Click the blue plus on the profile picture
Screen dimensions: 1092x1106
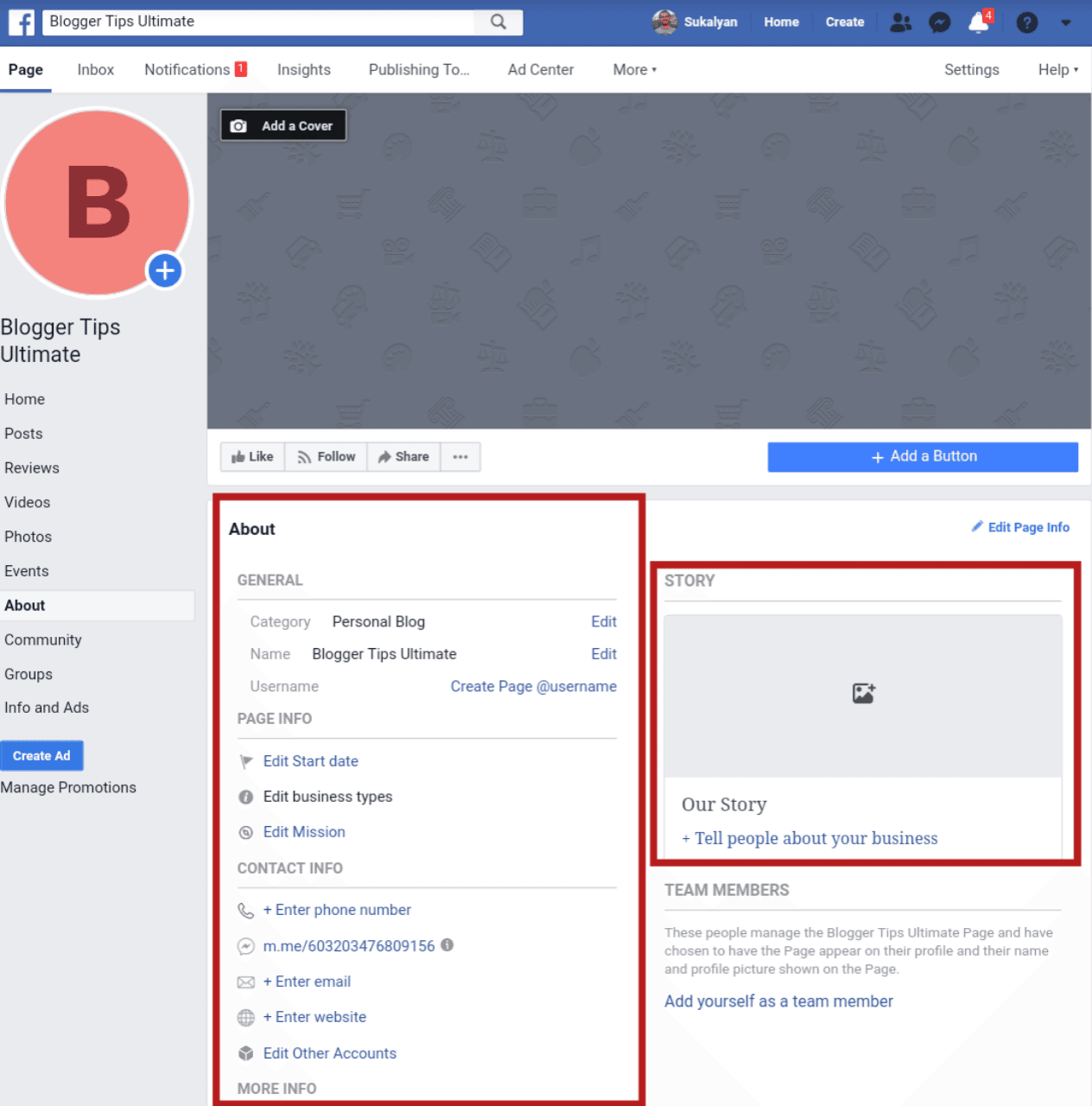tap(165, 270)
